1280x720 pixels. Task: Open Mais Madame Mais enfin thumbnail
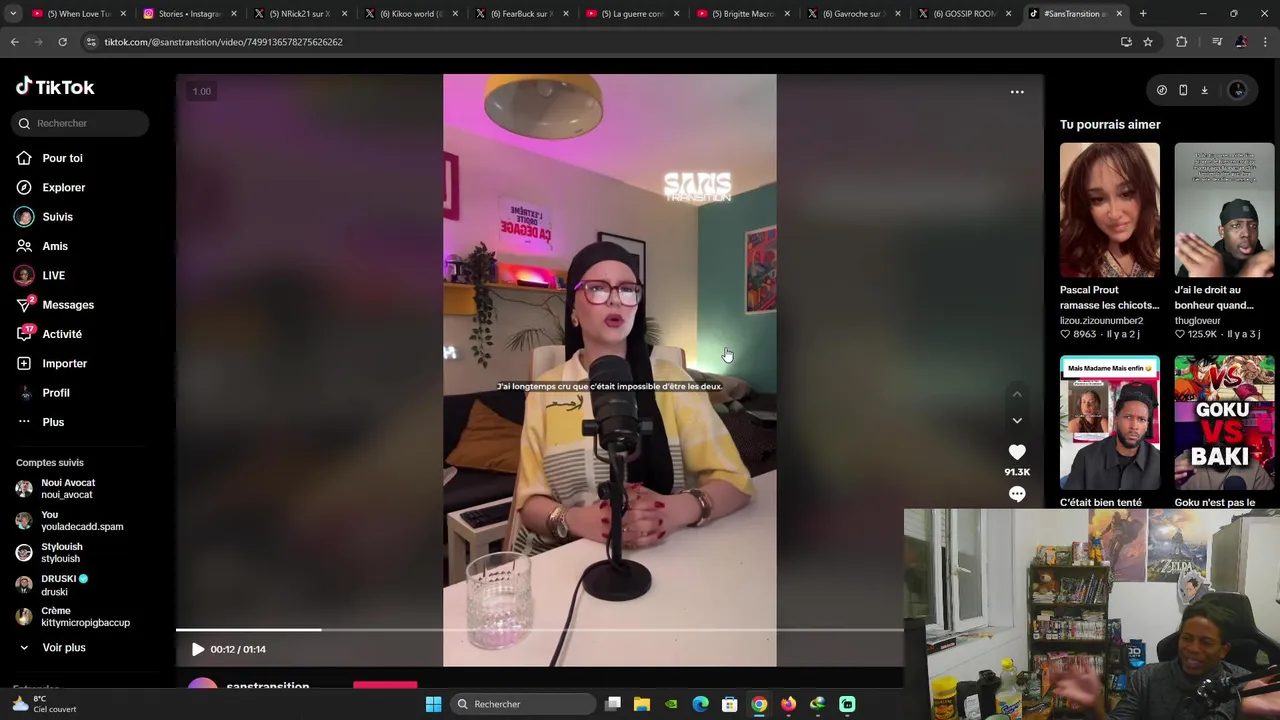[1110, 423]
